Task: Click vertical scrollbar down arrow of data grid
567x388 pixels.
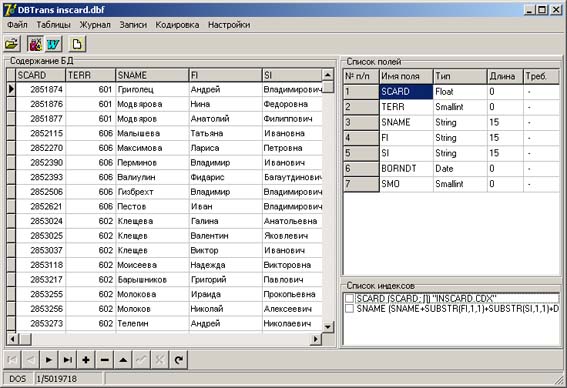Action: click(328, 327)
